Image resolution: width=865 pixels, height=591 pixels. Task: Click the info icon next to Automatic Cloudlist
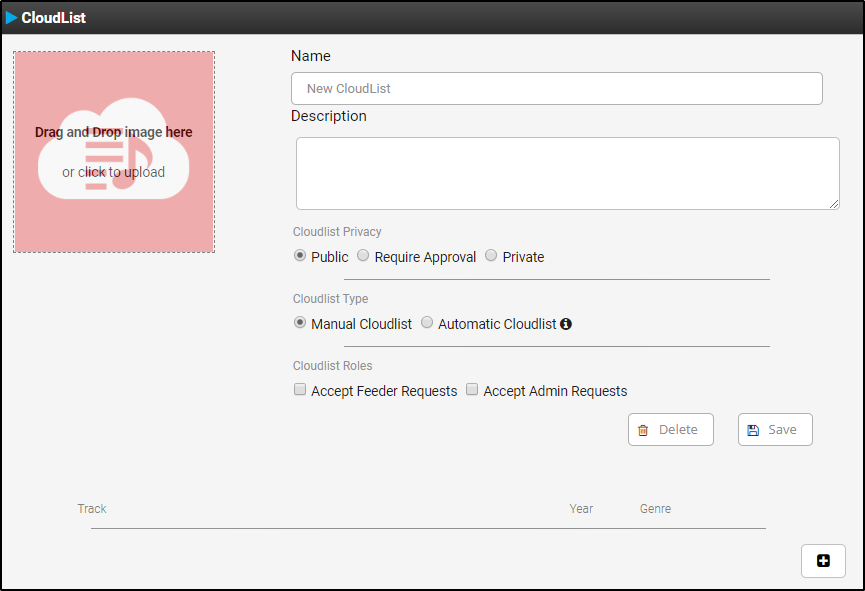(x=566, y=324)
